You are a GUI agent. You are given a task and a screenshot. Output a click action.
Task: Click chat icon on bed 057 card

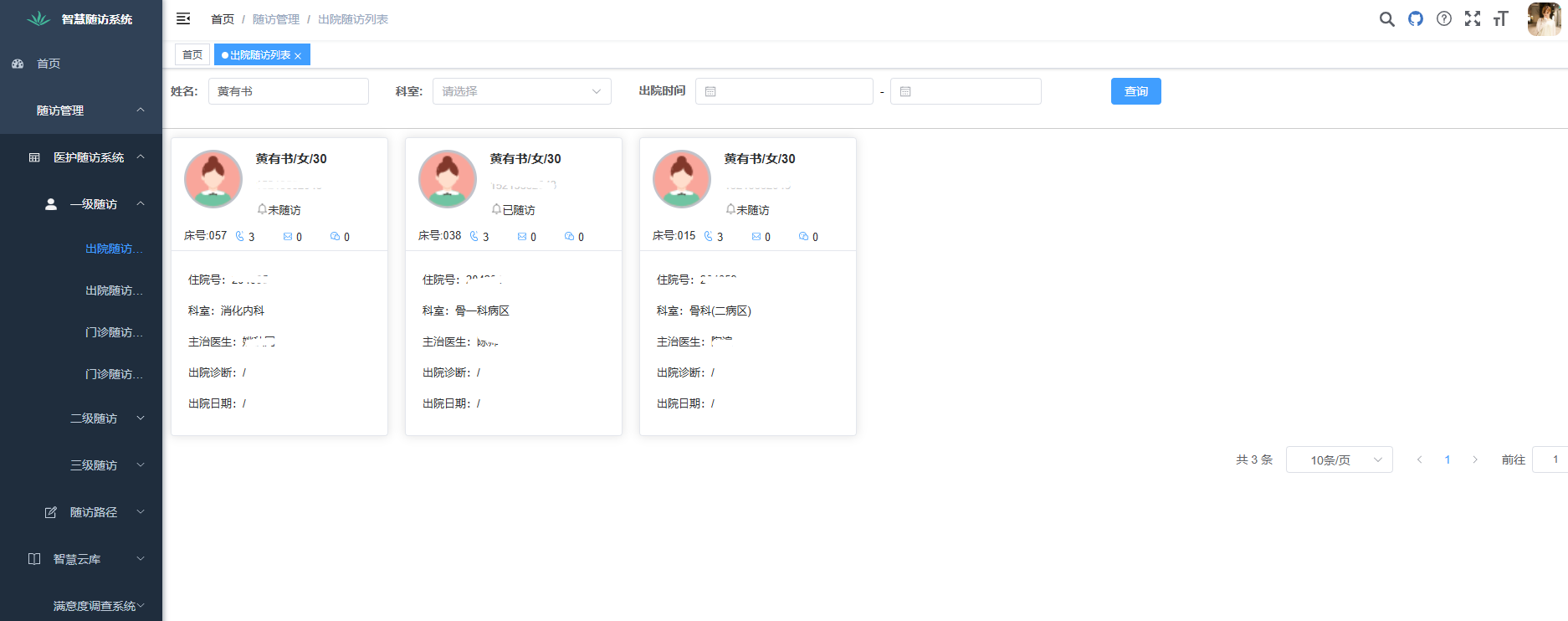335,237
